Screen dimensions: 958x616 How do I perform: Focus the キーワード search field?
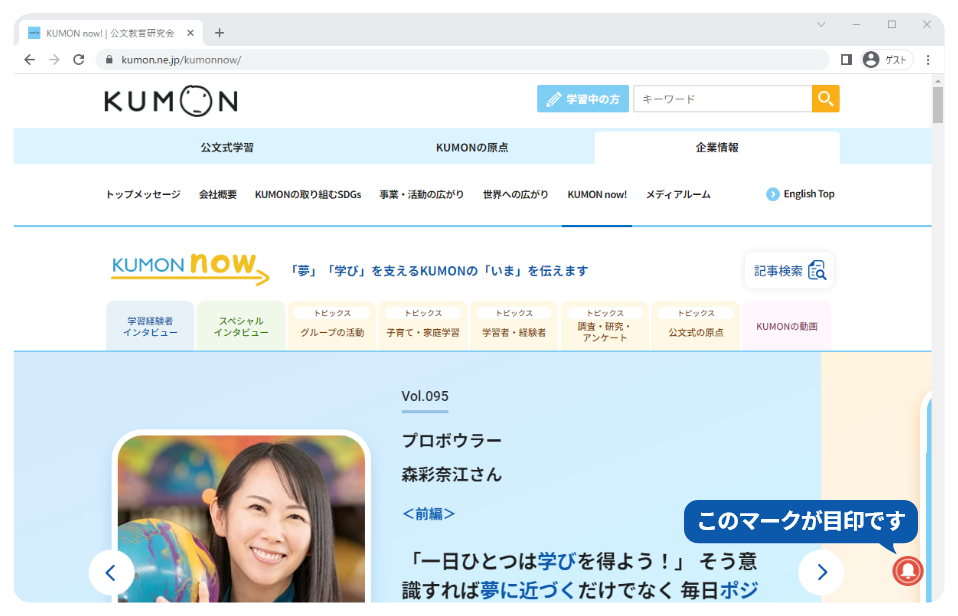[x=723, y=98]
